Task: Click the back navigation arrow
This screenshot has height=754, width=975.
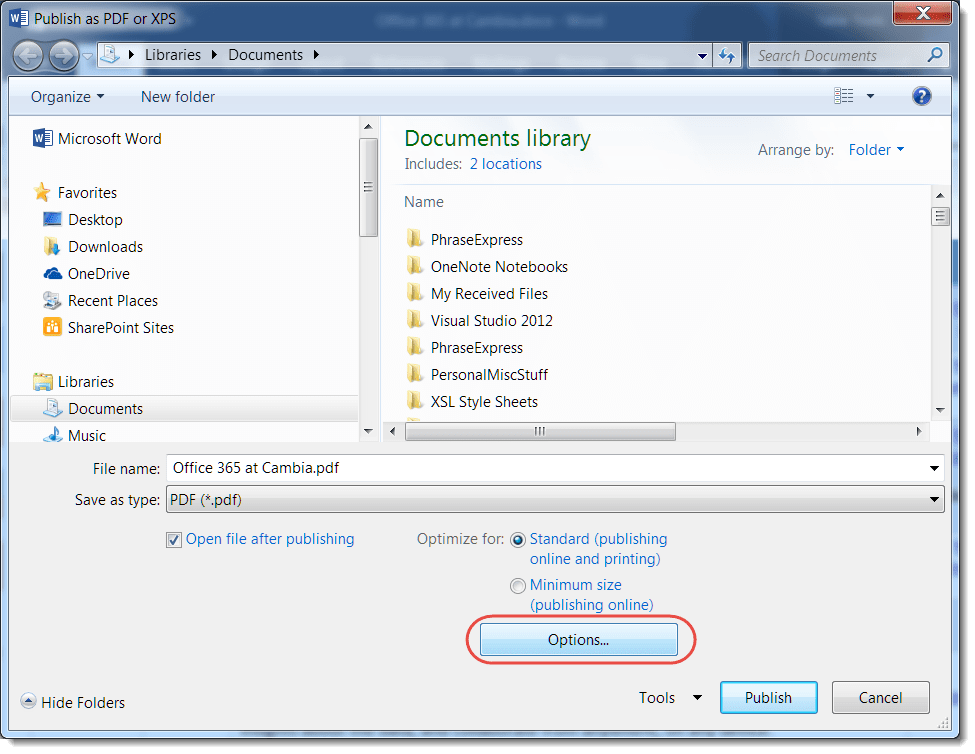Action: tap(29, 55)
